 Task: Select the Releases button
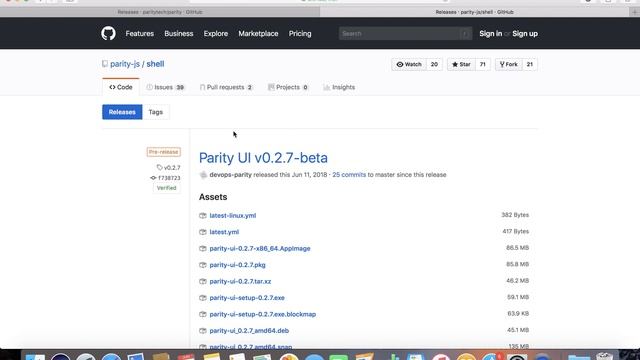[122, 112]
